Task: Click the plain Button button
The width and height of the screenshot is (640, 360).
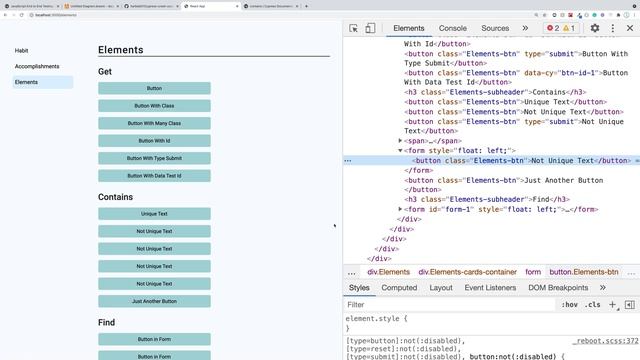Action: 154,88
